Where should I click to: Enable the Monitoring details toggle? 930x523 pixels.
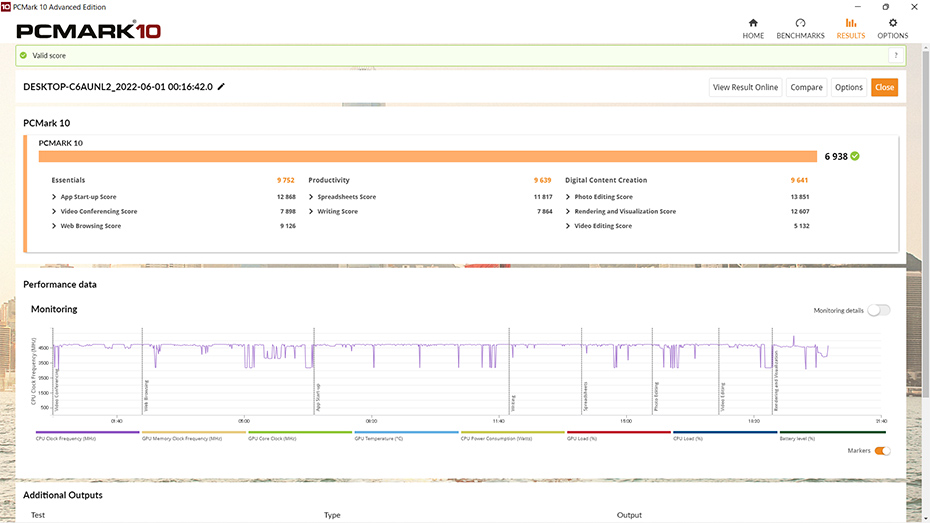878,310
